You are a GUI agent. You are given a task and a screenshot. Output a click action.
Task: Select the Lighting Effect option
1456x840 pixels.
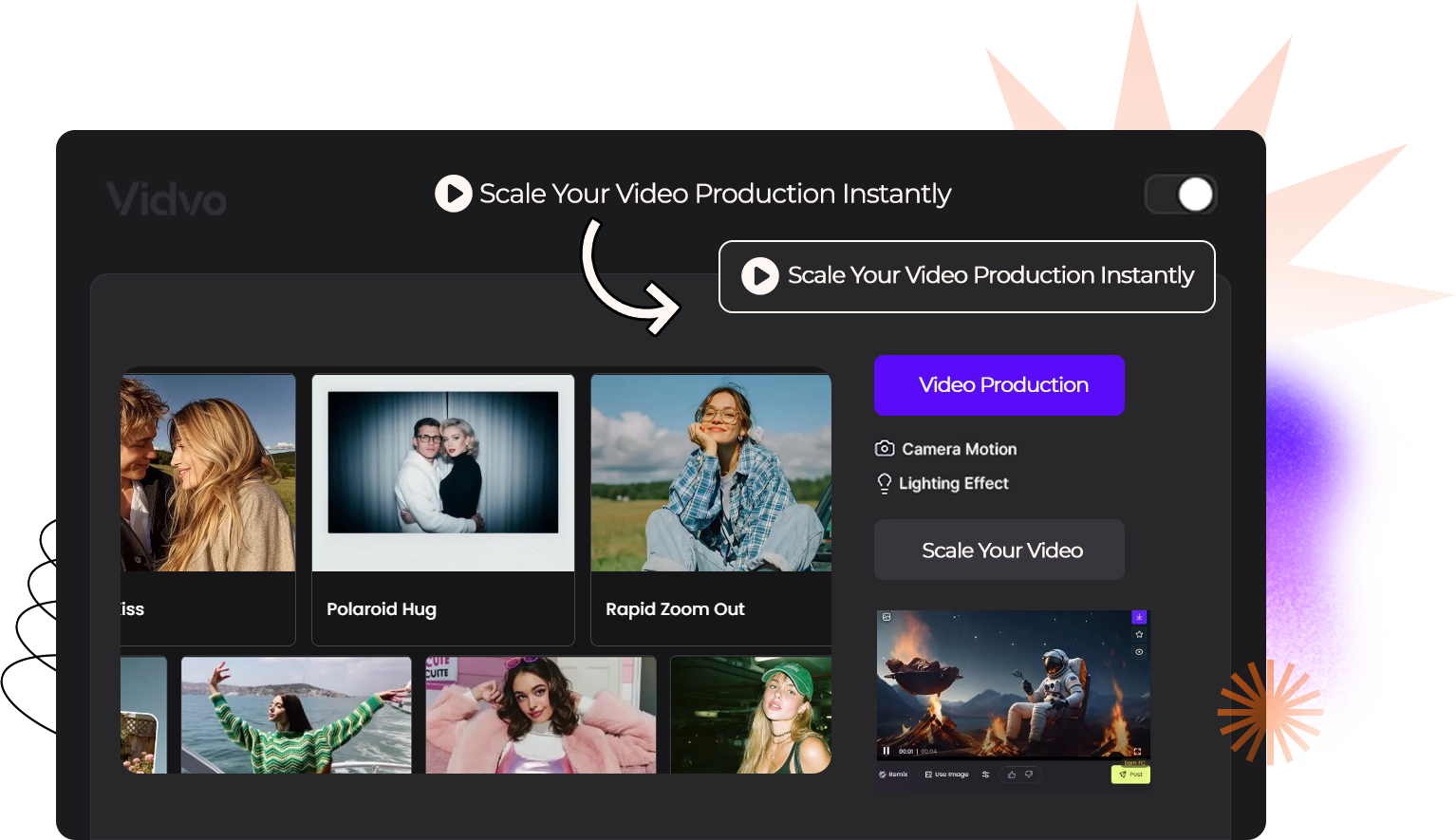click(943, 483)
